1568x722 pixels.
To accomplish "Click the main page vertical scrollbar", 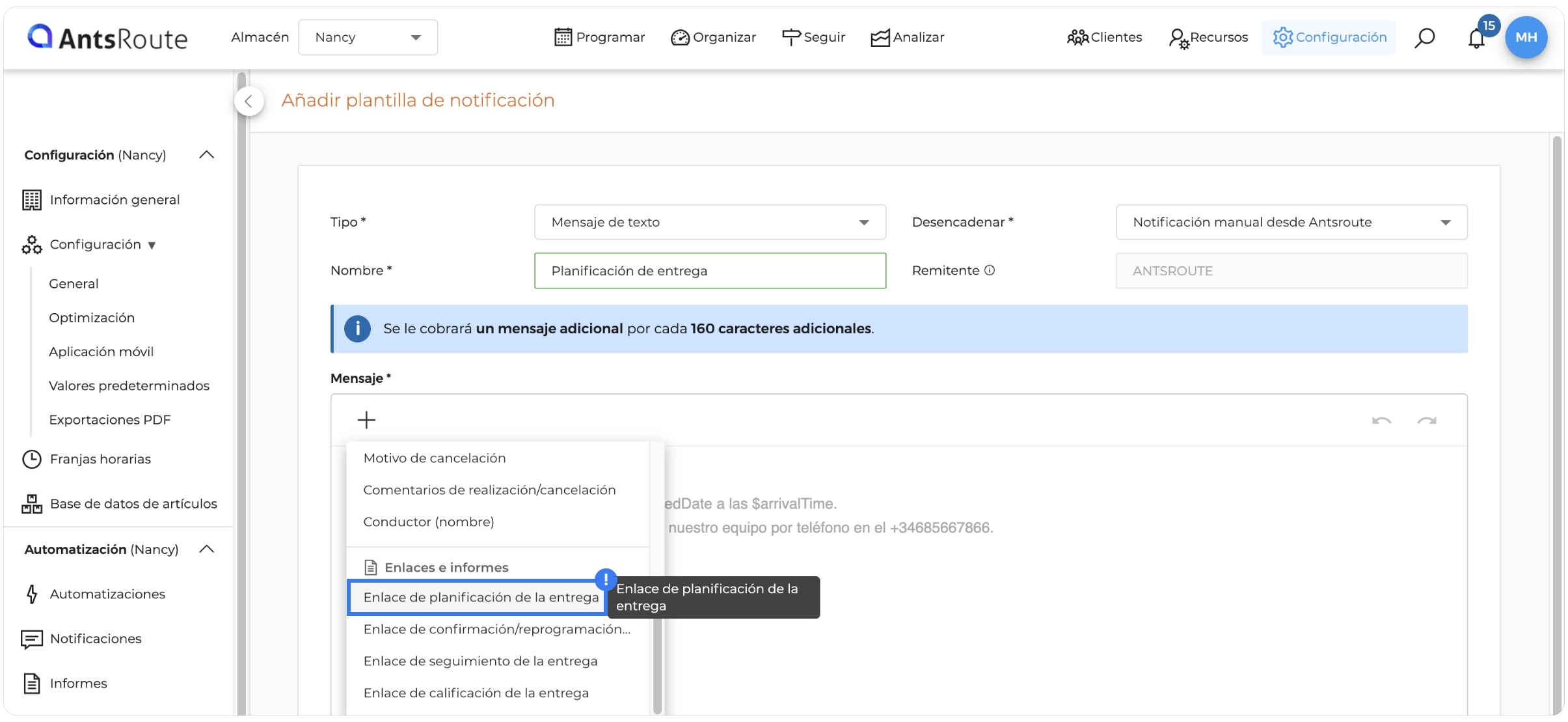I will pyautogui.click(x=1556, y=426).
